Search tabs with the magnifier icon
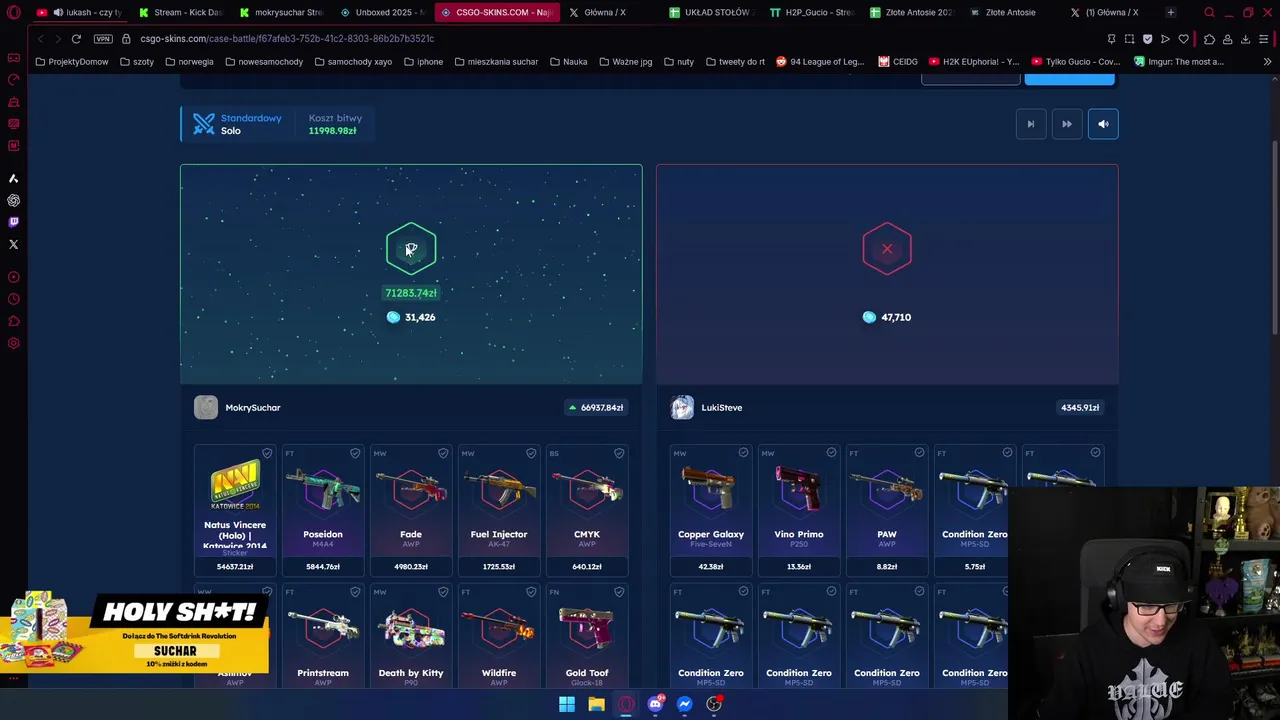Image resolution: width=1280 pixels, height=720 pixels. [x=1209, y=13]
